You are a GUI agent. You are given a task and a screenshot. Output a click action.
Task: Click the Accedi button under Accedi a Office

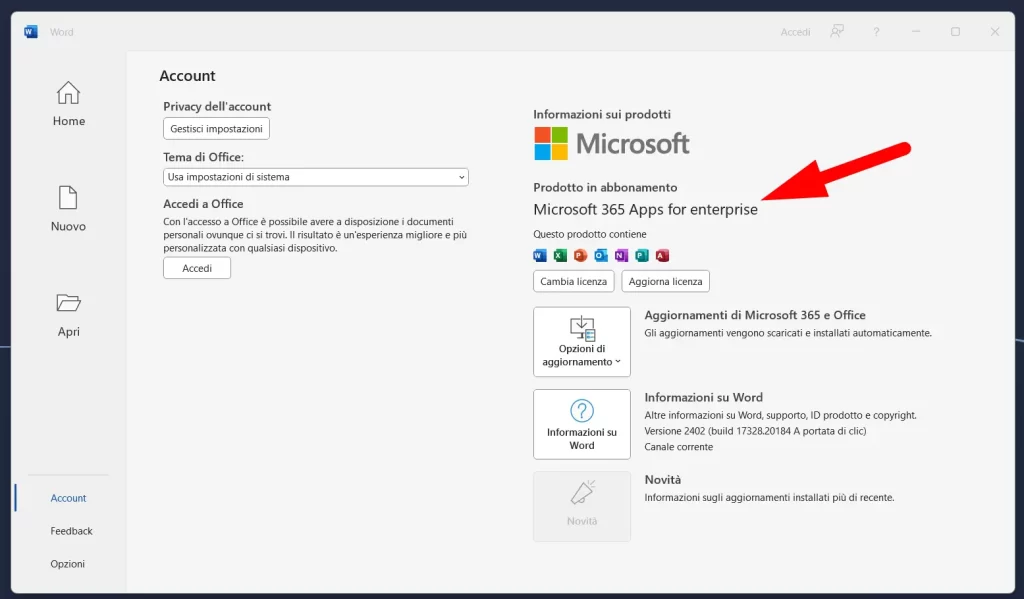tap(197, 268)
